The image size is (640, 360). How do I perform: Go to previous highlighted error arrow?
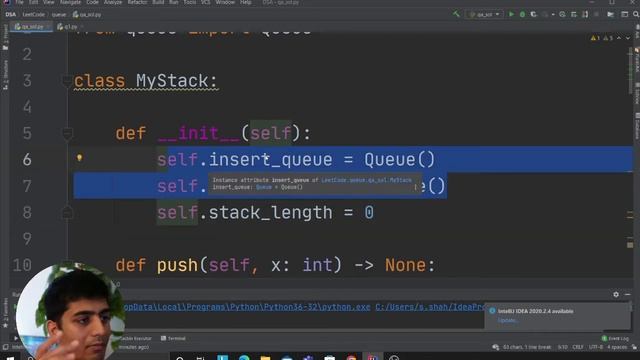point(619,38)
